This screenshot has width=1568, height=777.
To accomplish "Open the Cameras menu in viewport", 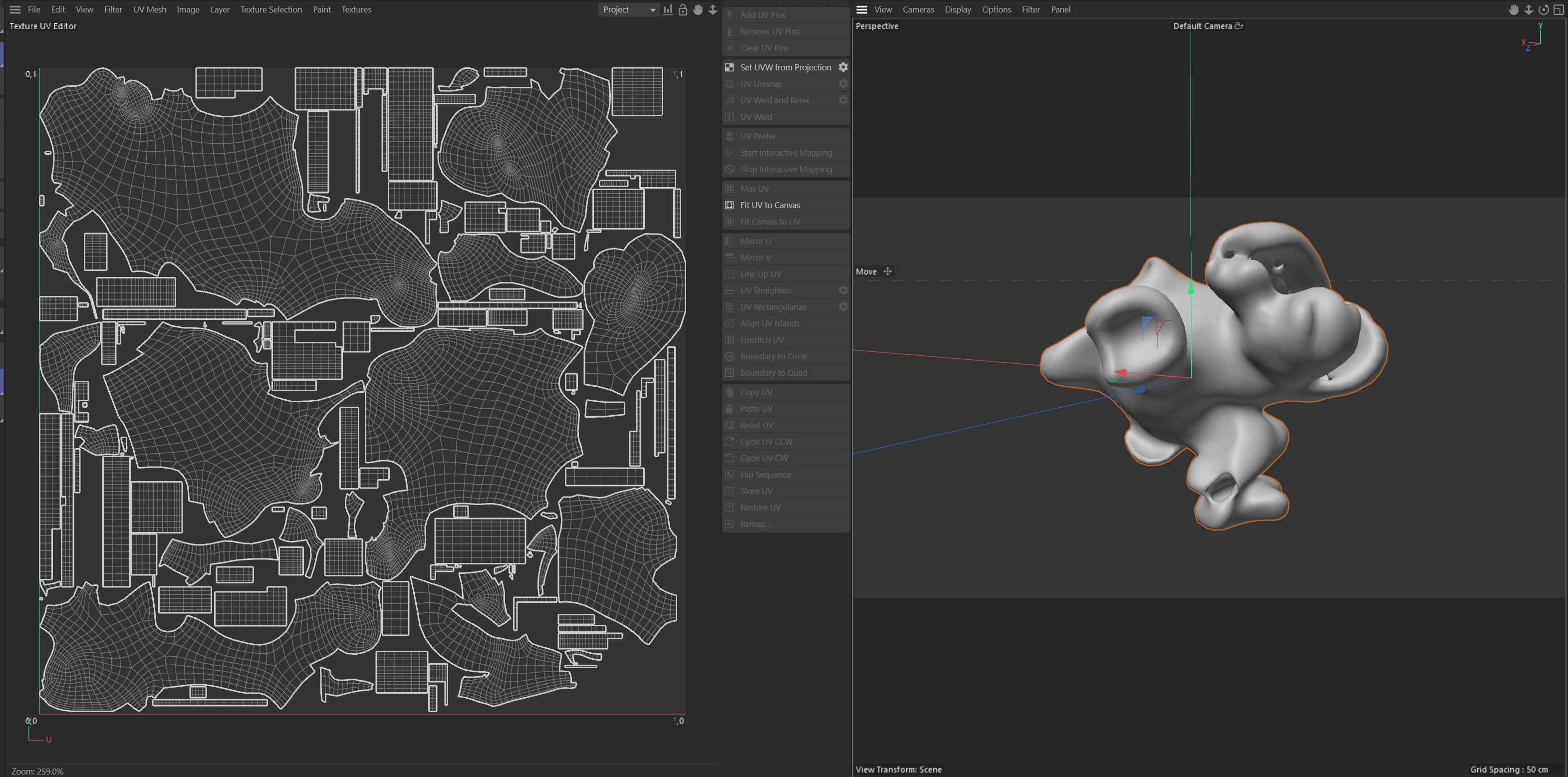I will [x=918, y=10].
